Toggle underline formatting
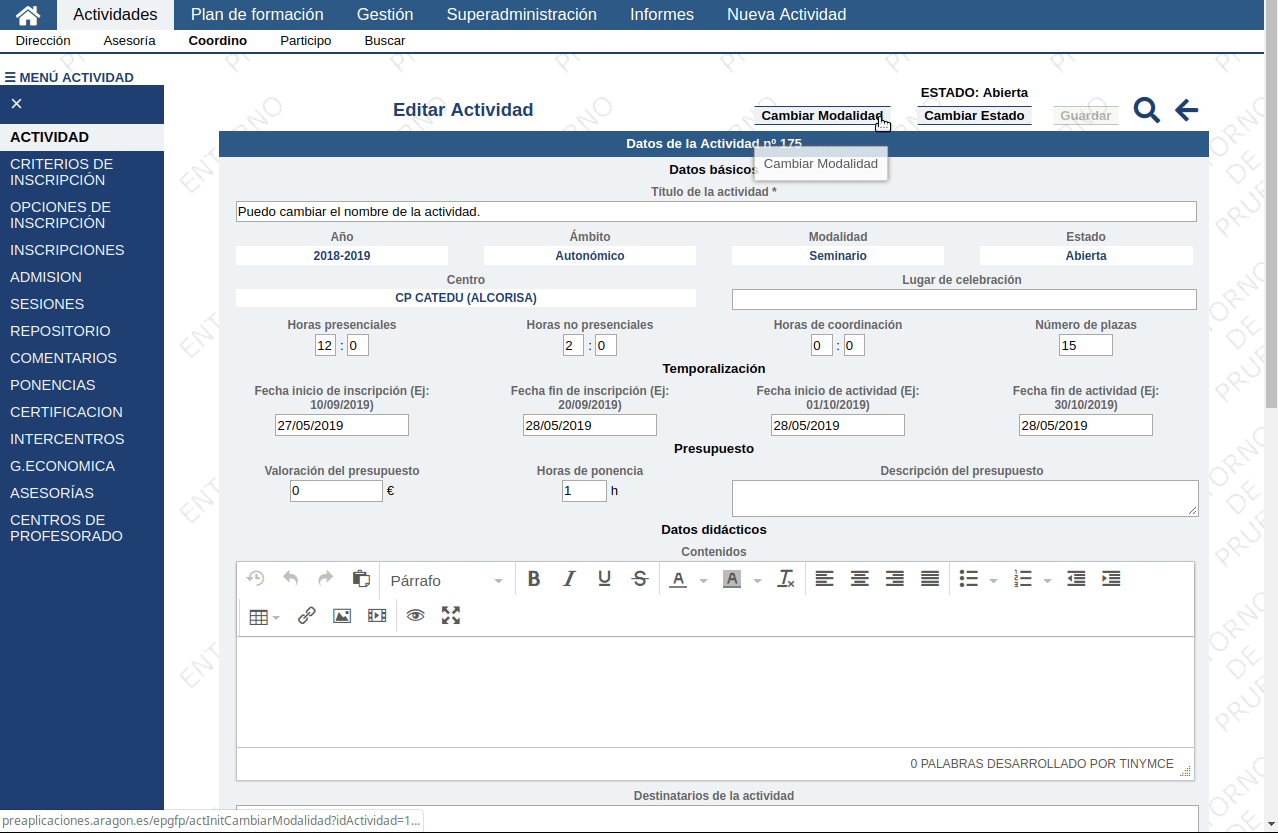The width and height of the screenshot is (1278, 833). coord(604,579)
